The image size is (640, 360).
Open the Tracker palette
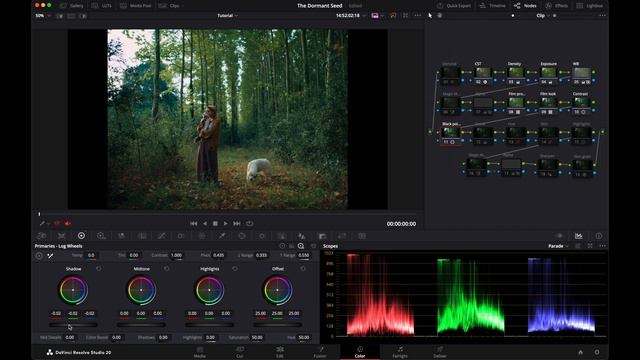(262, 236)
